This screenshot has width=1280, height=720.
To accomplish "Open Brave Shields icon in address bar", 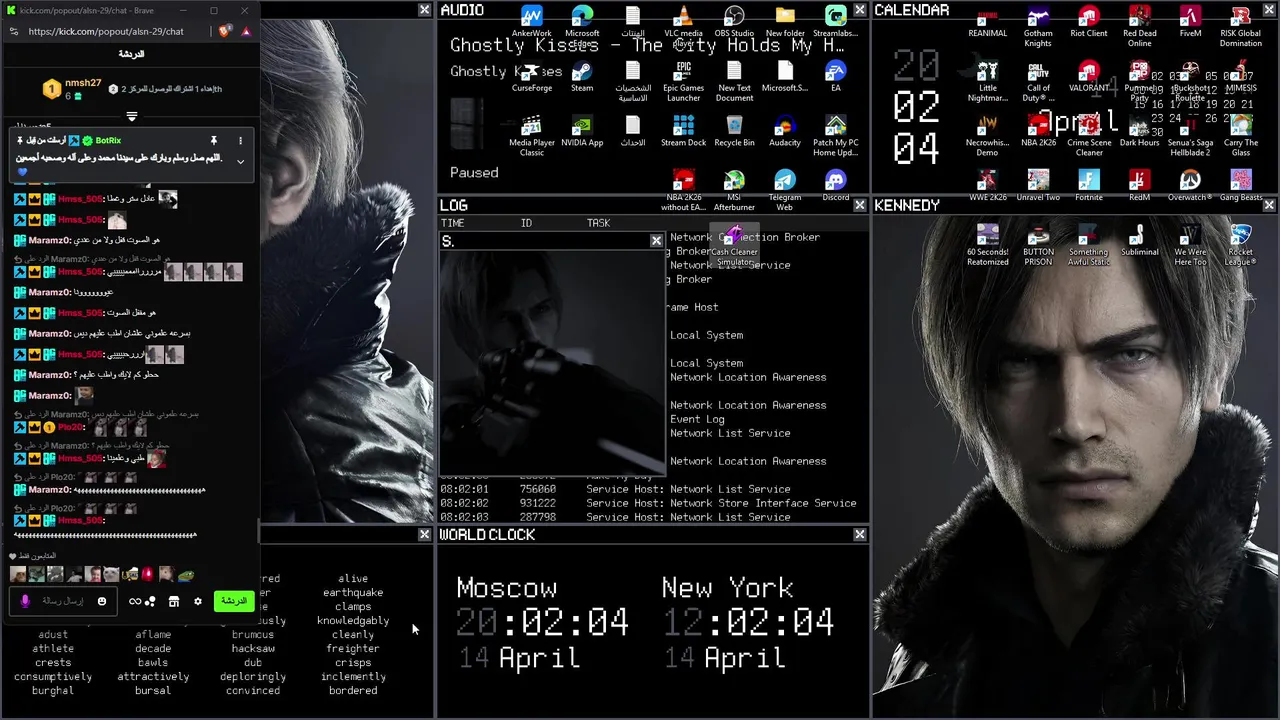I will (x=225, y=31).
